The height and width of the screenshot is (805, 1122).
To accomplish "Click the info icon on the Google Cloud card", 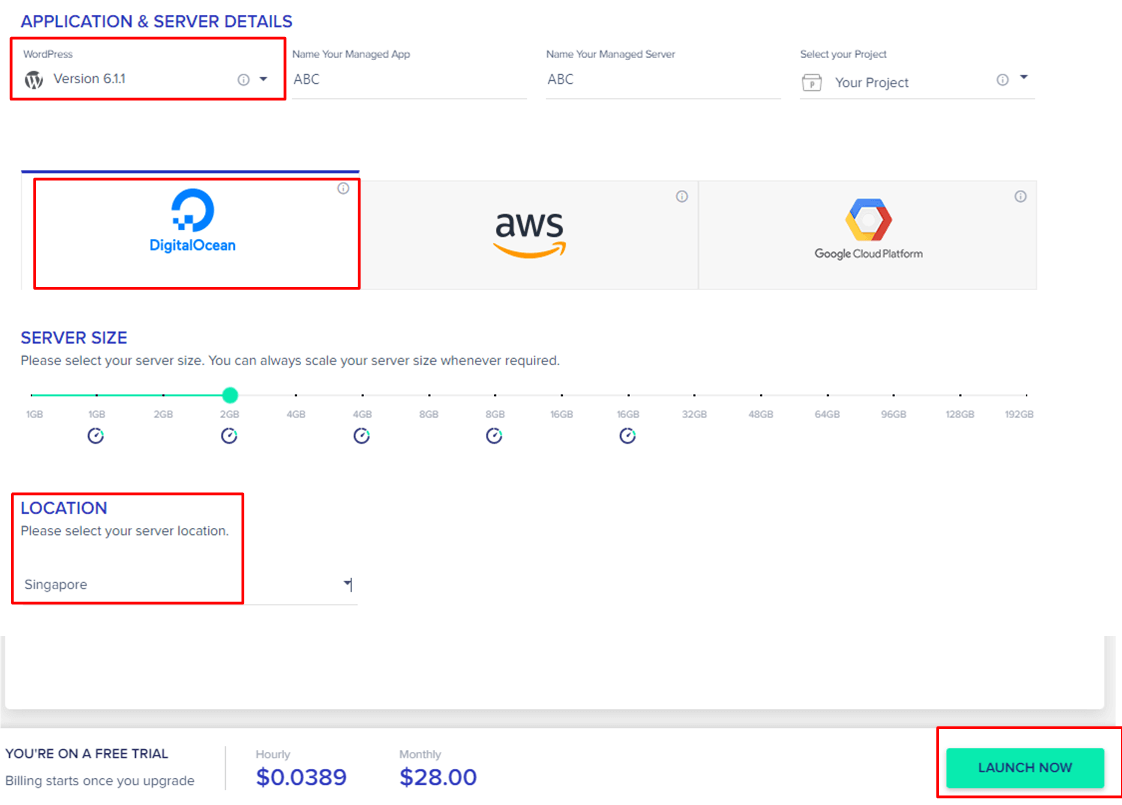I will (x=1020, y=196).
